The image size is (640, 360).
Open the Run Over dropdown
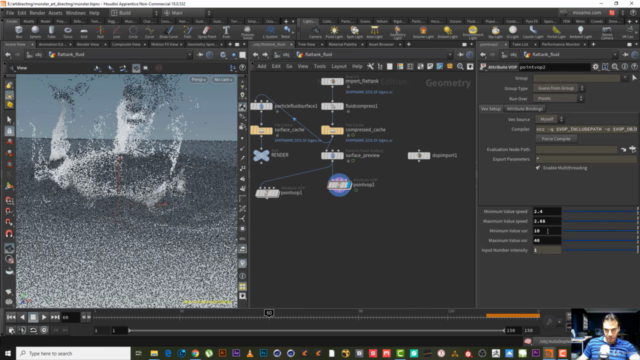(x=559, y=98)
